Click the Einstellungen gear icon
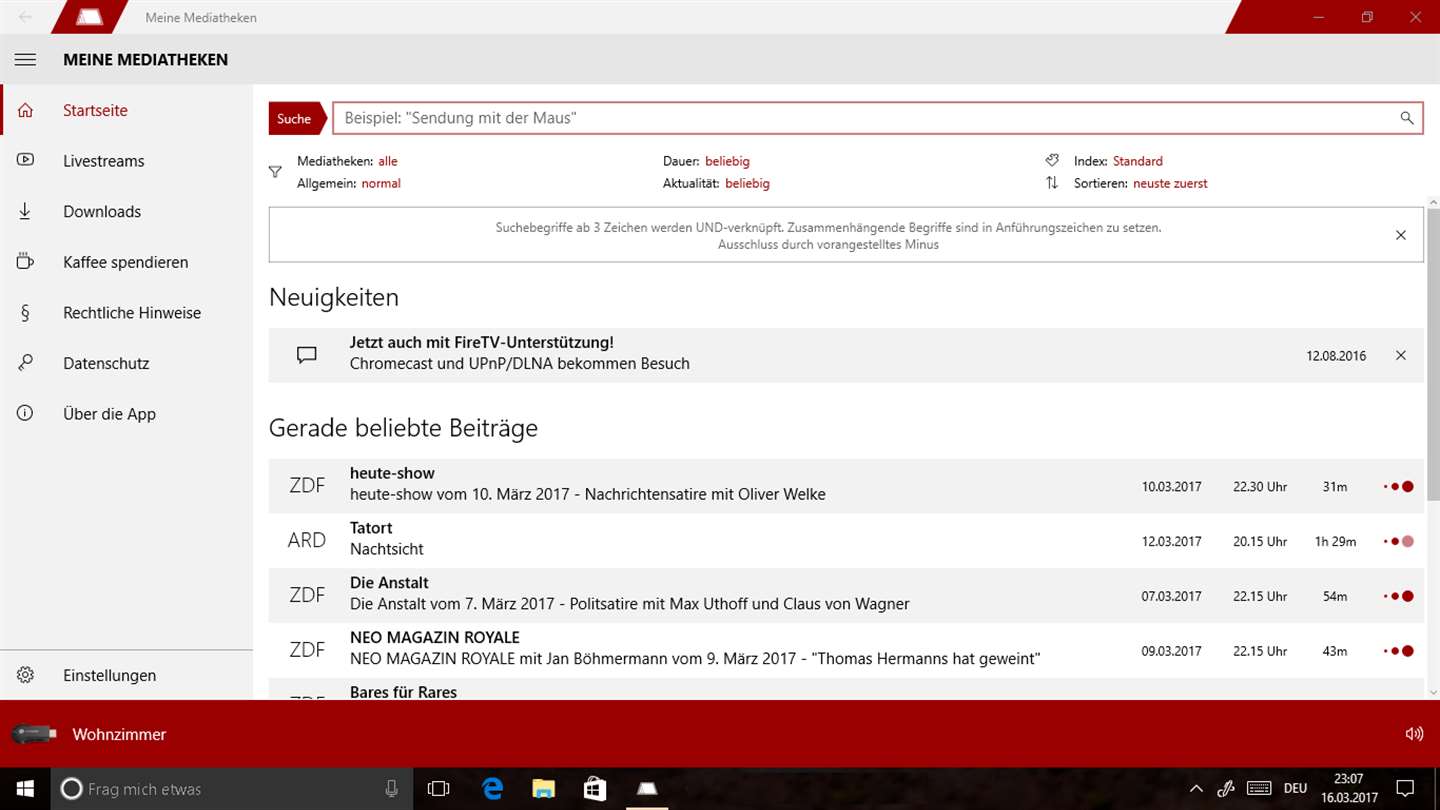 (25, 676)
